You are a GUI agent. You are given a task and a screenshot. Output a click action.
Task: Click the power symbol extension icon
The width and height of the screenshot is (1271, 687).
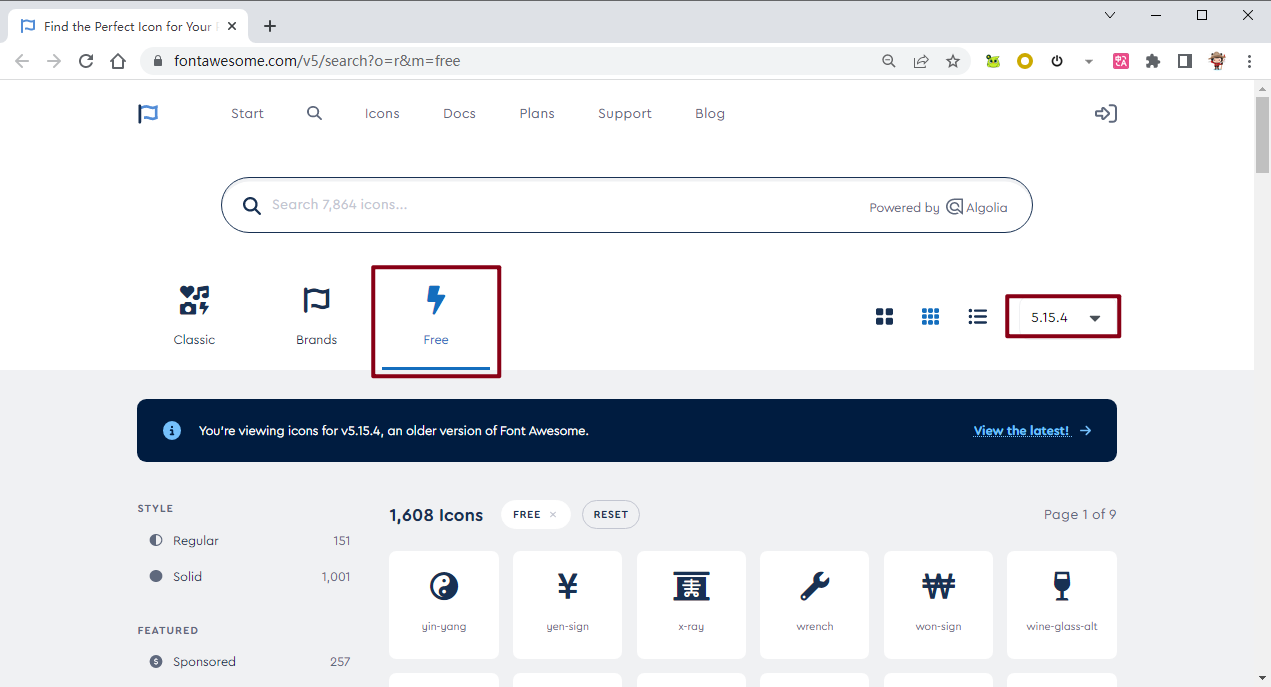(x=1057, y=61)
